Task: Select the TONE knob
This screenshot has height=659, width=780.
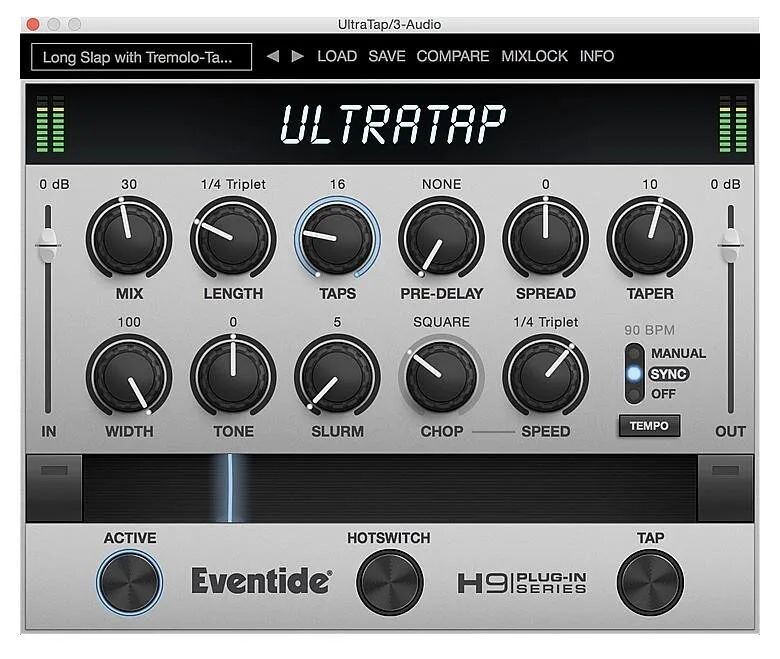Action: 233,376
